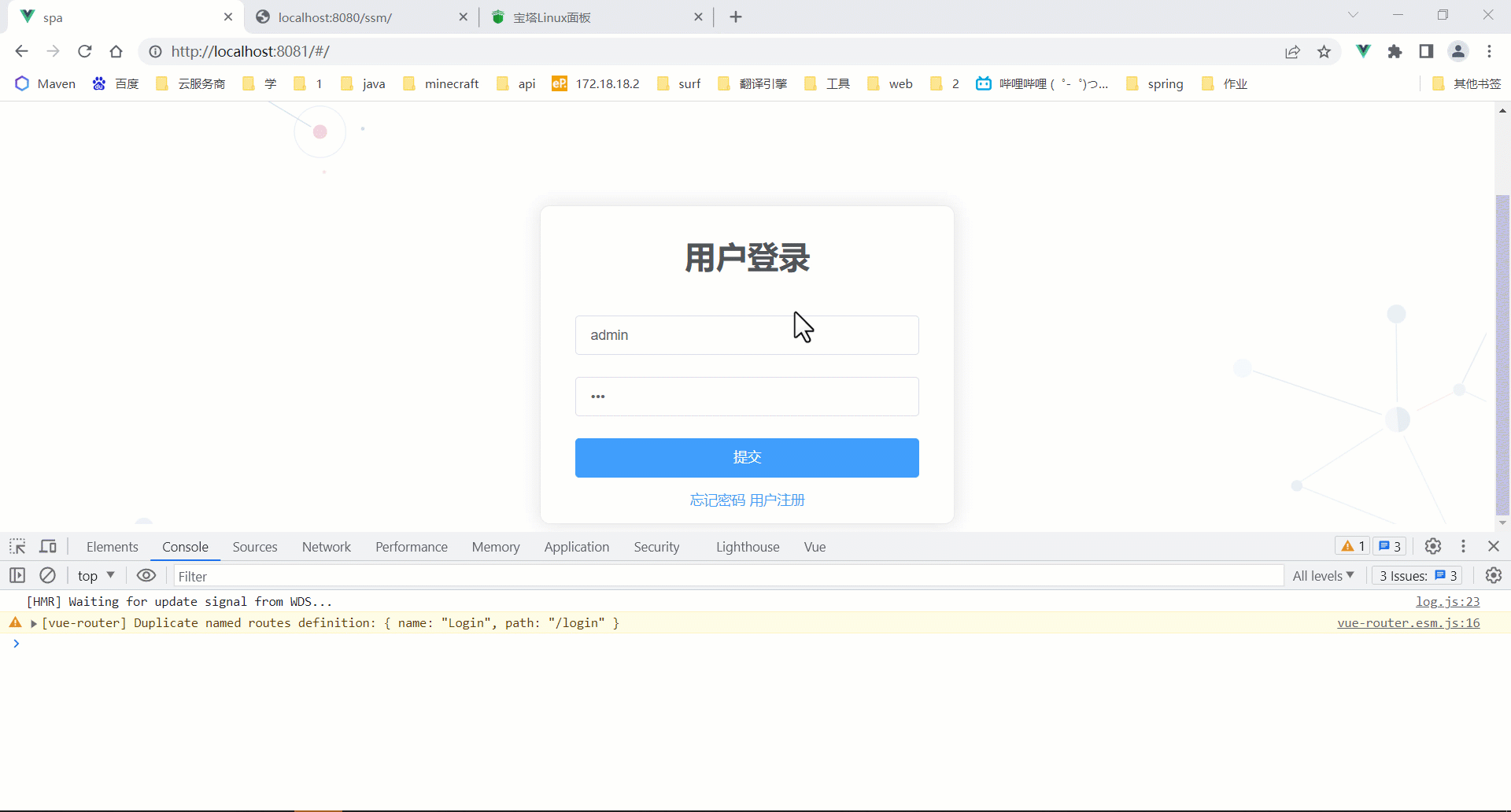Viewport: 1511px width, 812px height.
Task: Switch to the Vue devtools tab
Action: click(x=815, y=547)
